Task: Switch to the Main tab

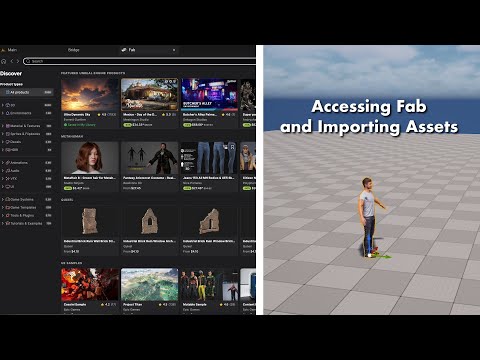Action: [12, 50]
